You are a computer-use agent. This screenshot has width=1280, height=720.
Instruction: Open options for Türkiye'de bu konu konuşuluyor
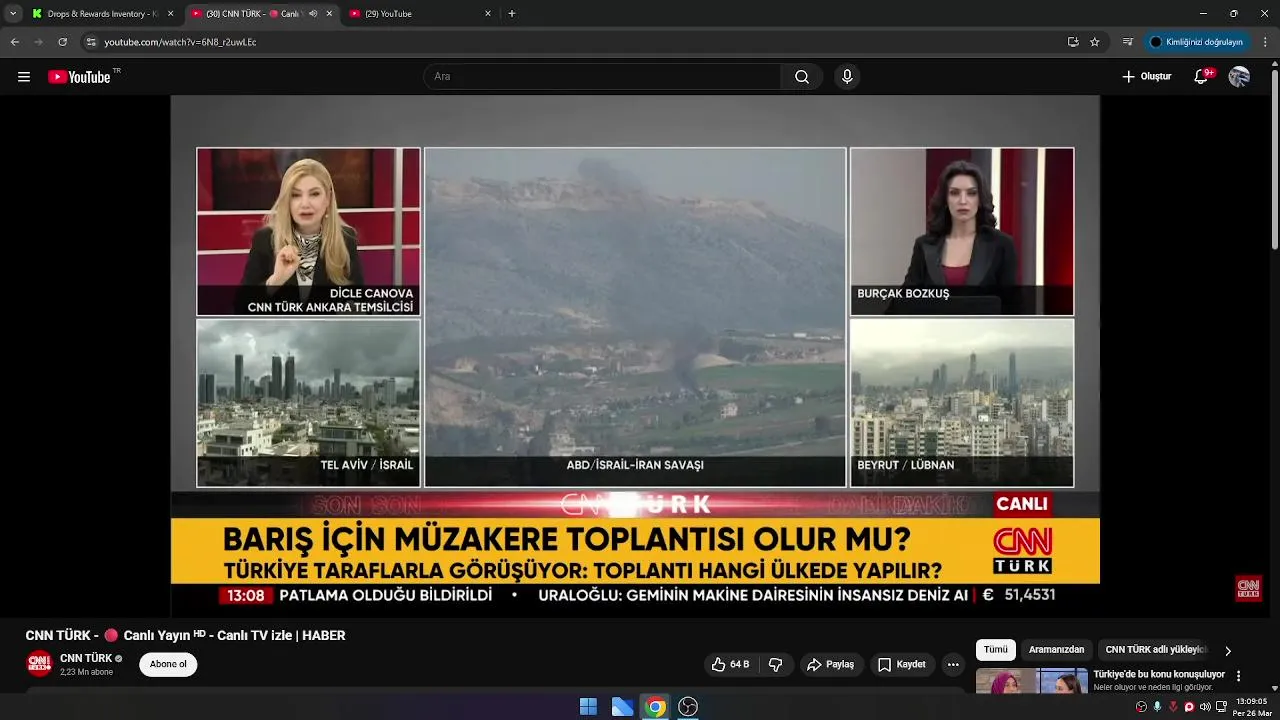1239,676
